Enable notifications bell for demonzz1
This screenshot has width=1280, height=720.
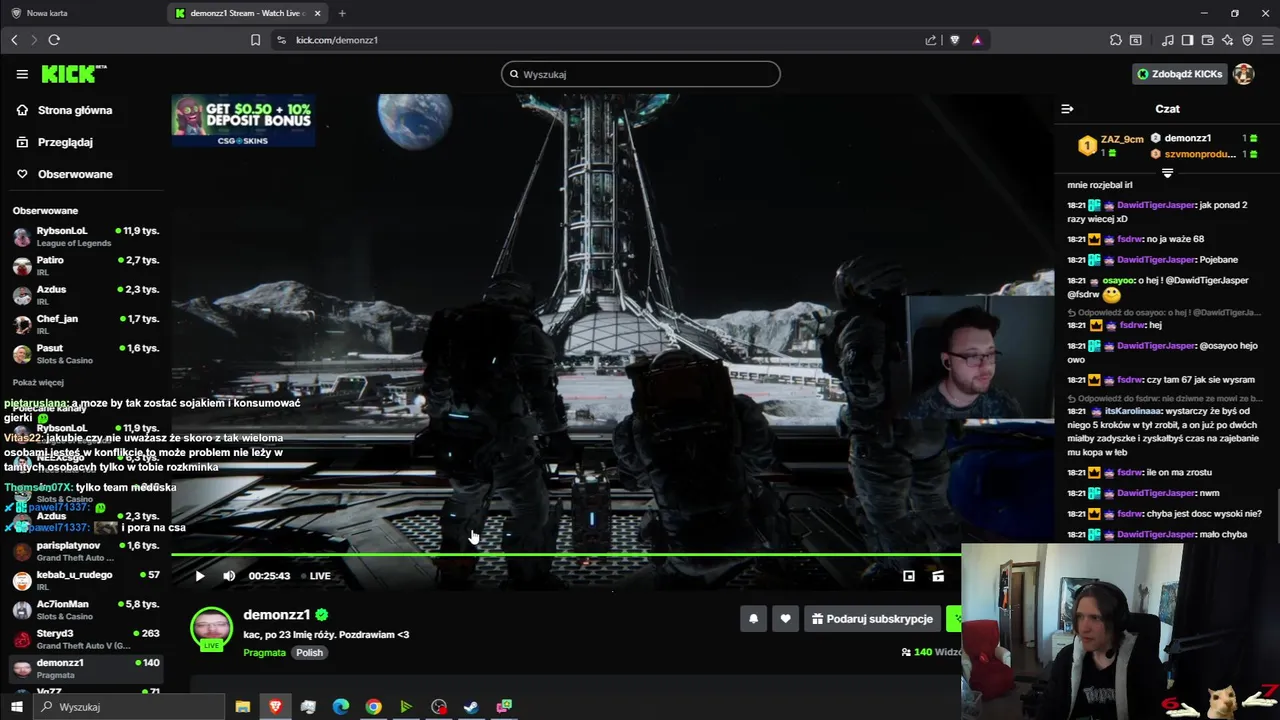point(754,619)
